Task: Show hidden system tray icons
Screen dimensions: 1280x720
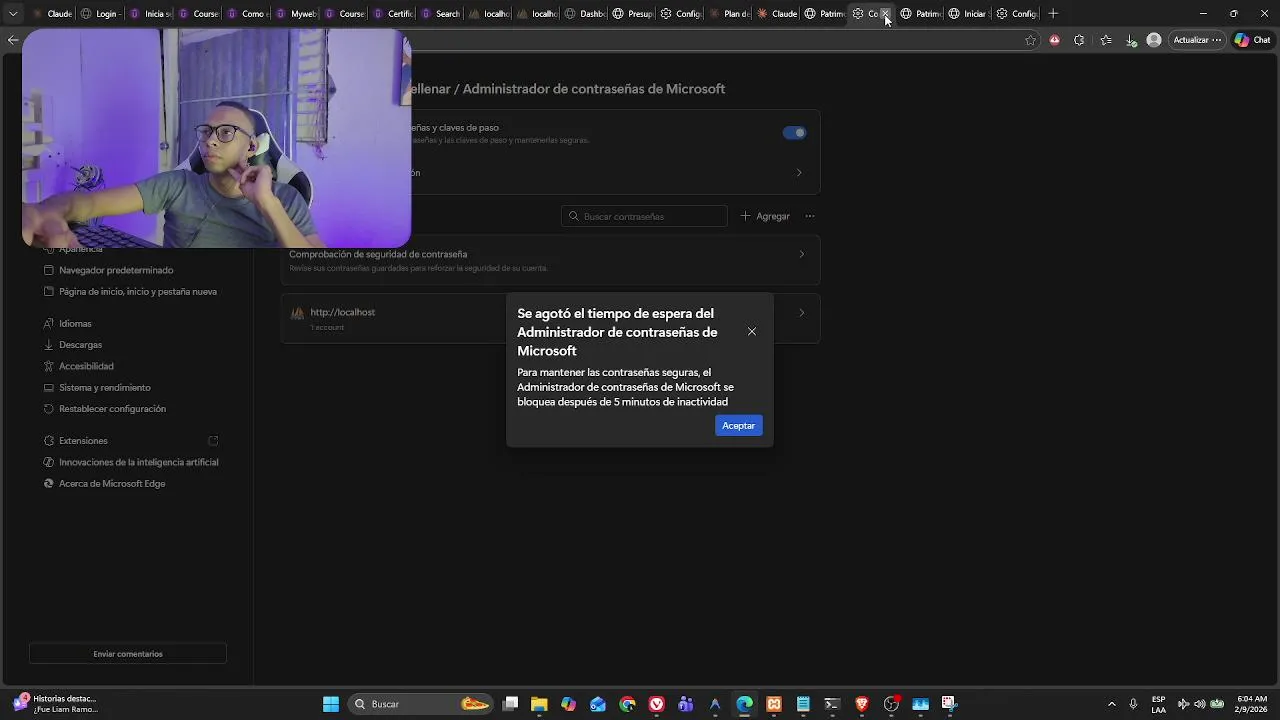Action: click(1111, 704)
